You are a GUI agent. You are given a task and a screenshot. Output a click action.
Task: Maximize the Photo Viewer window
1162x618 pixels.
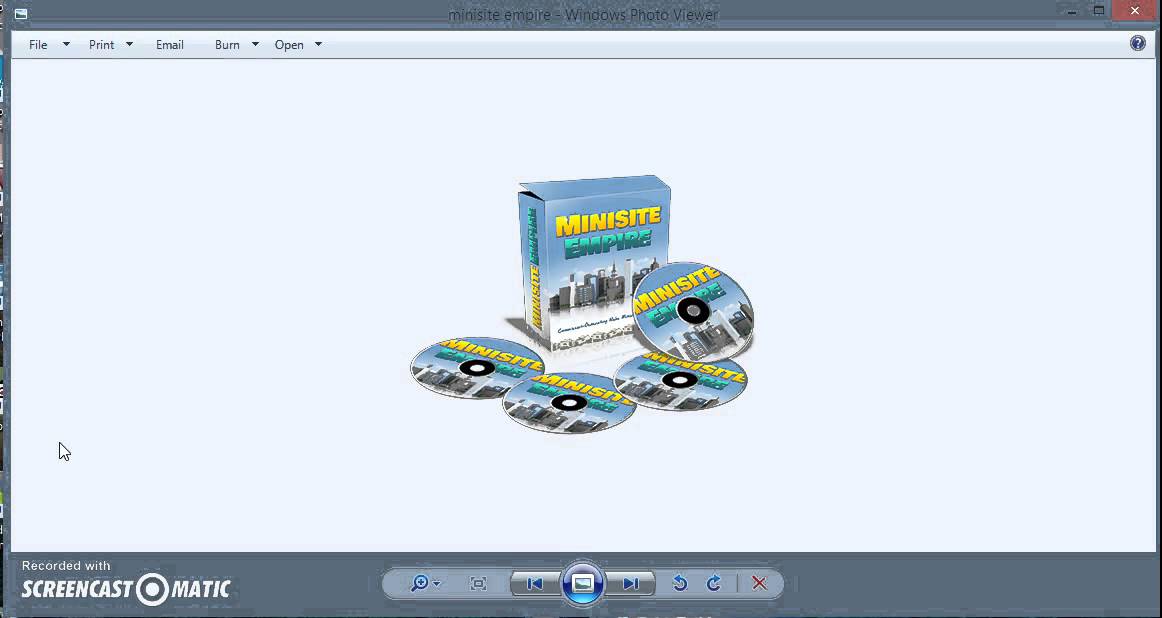(1099, 10)
